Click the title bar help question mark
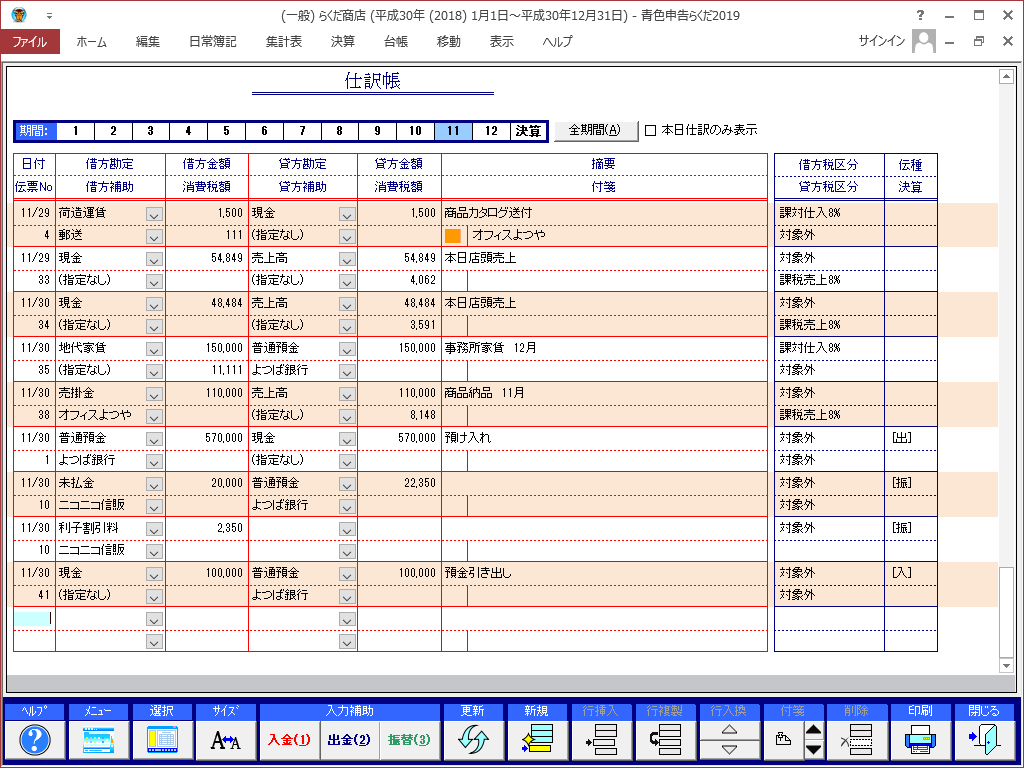 pos(920,15)
